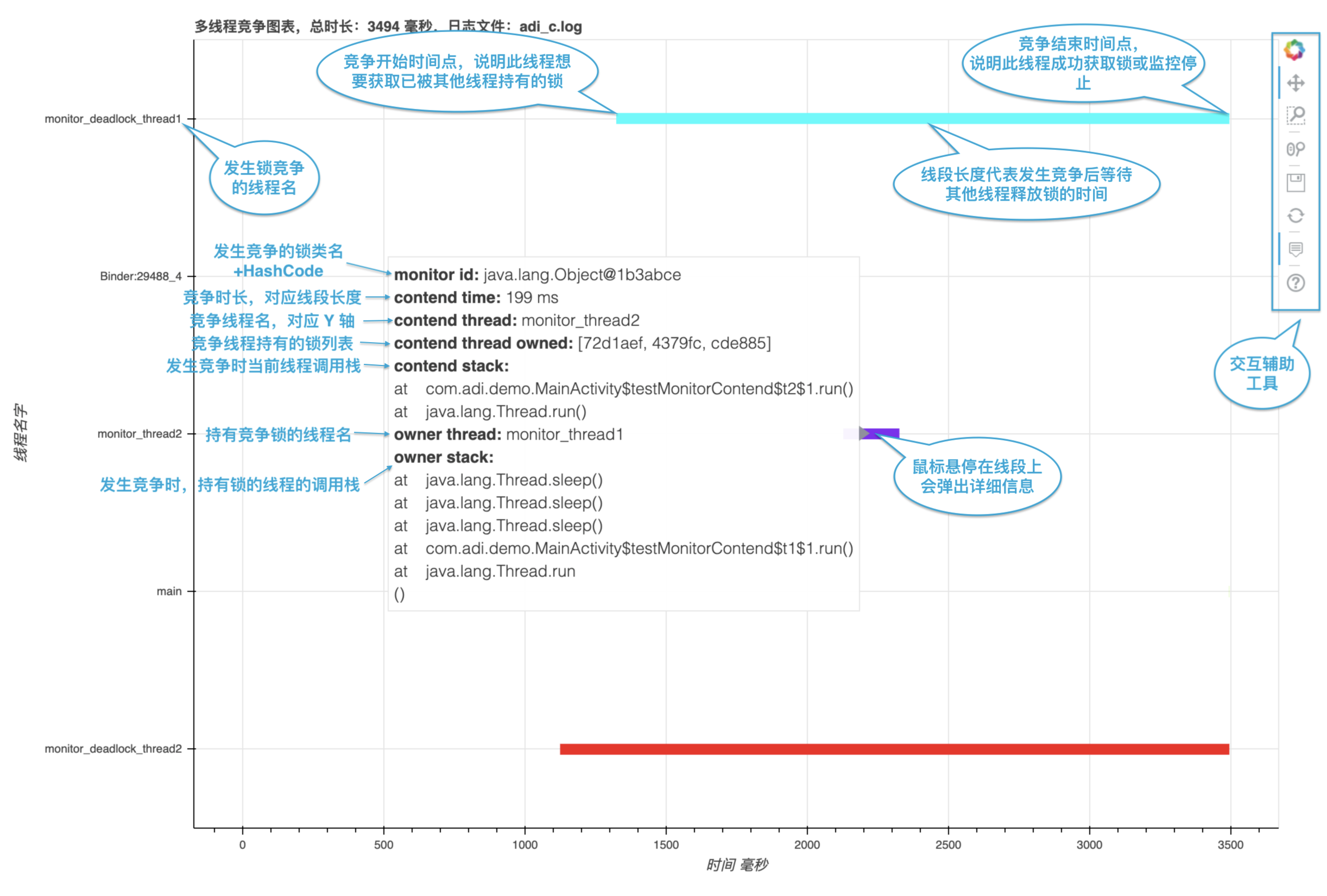The width and height of the screenshot is (1327, 896).
Task: Click the monitor id line in tooltip
Action: point(537,275)
